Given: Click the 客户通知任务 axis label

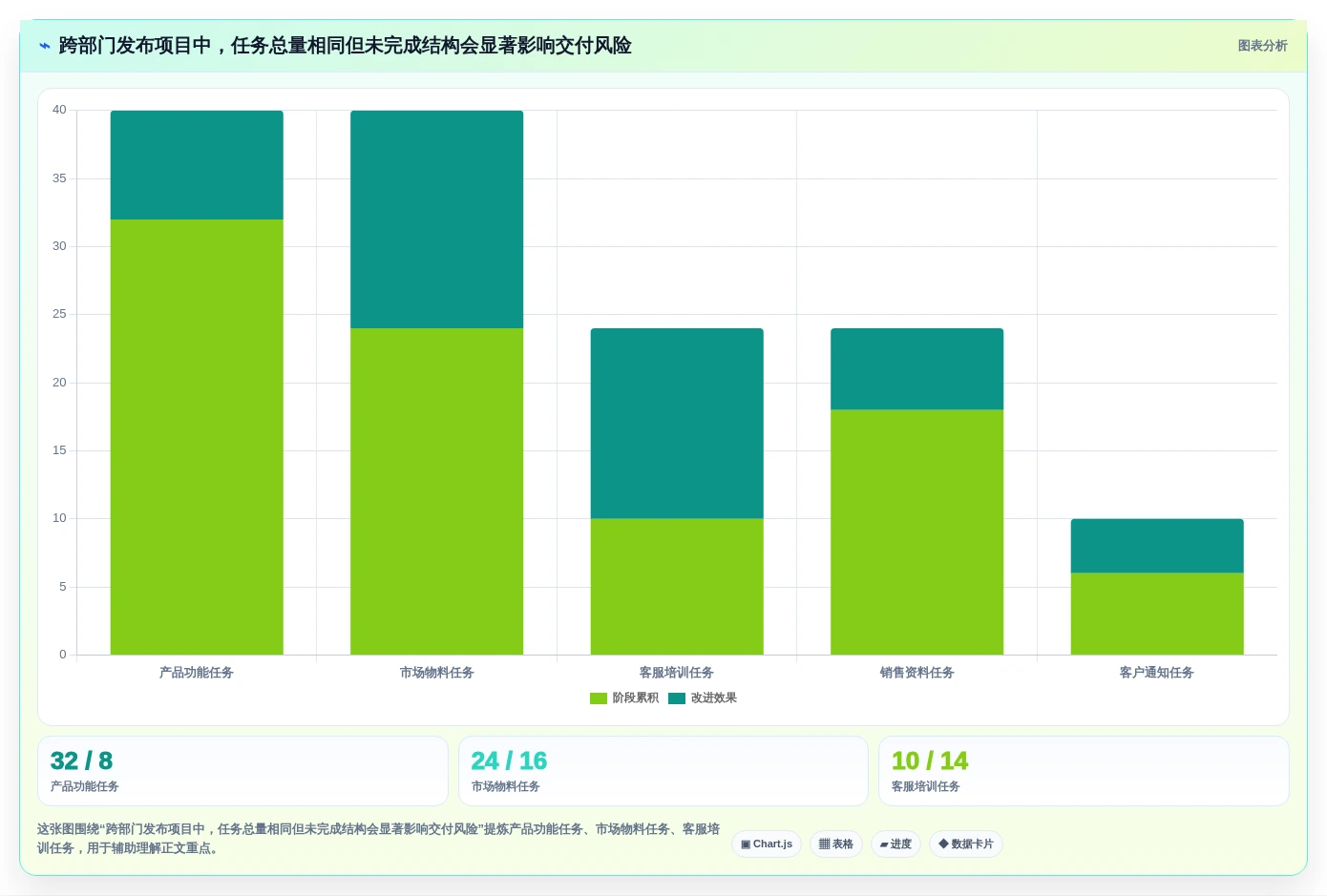Looking at the screenshot, I should pos(1157,673).
